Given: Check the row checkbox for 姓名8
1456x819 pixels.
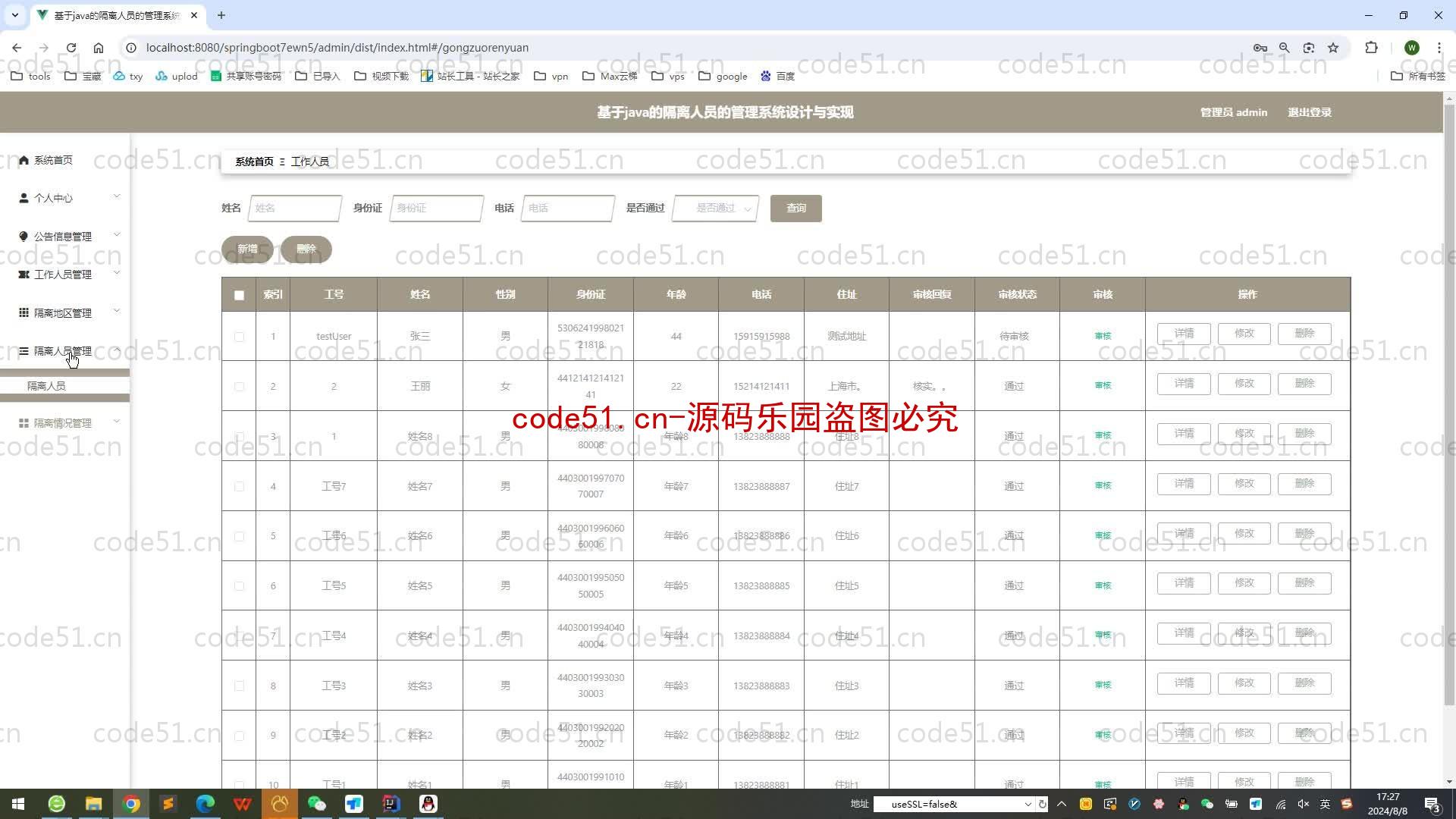Looking at the screenshot, I should tap(239, 437).
